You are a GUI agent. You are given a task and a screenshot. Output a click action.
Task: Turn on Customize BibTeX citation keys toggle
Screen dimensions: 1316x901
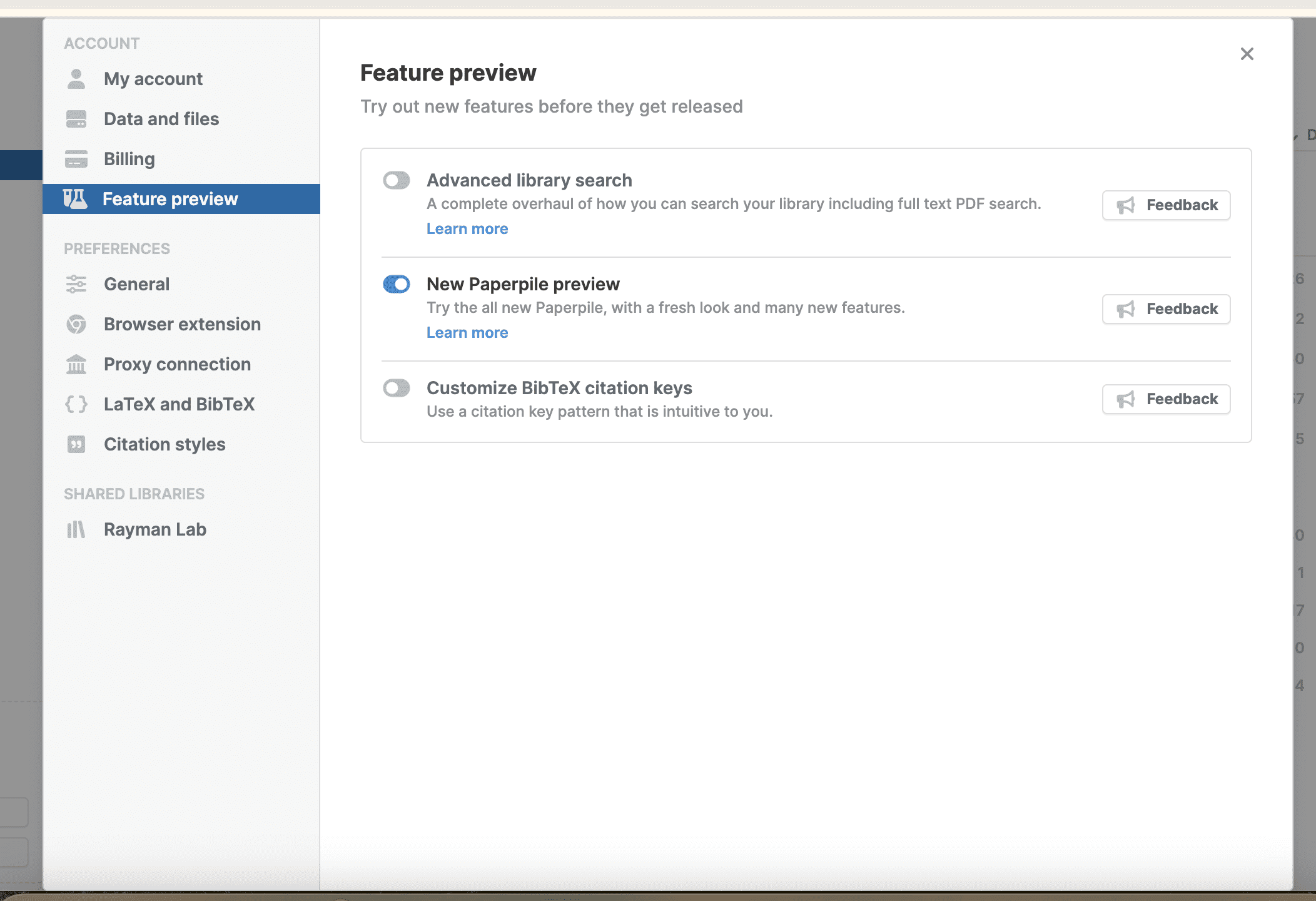click(x=397, y=388)
